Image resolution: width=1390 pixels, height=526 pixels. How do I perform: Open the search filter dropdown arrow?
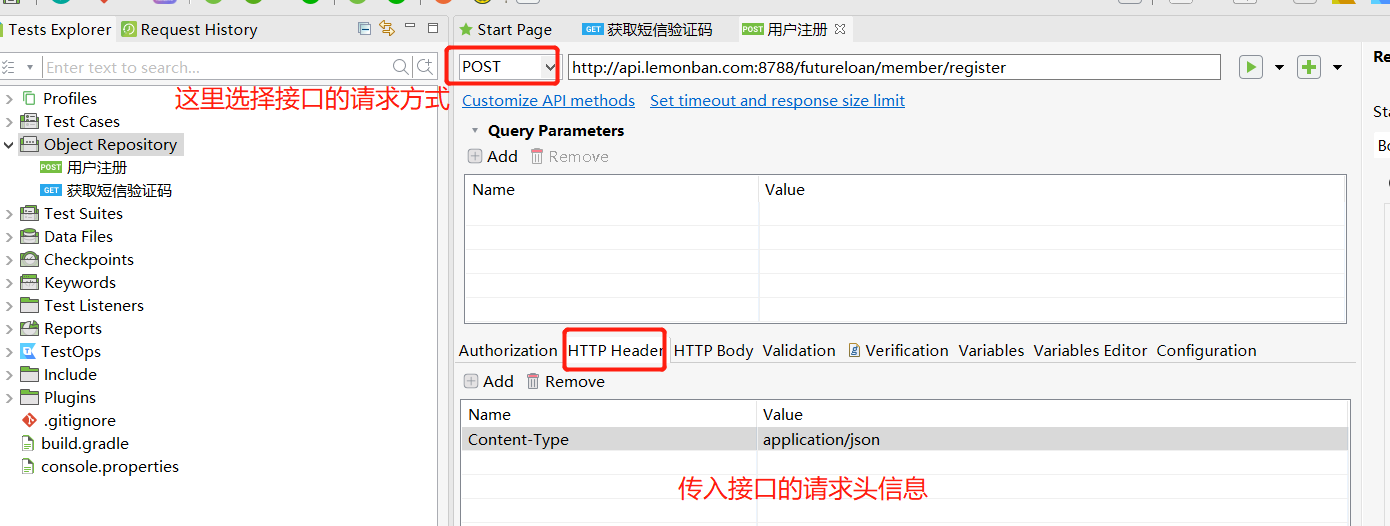coord(30,68)
